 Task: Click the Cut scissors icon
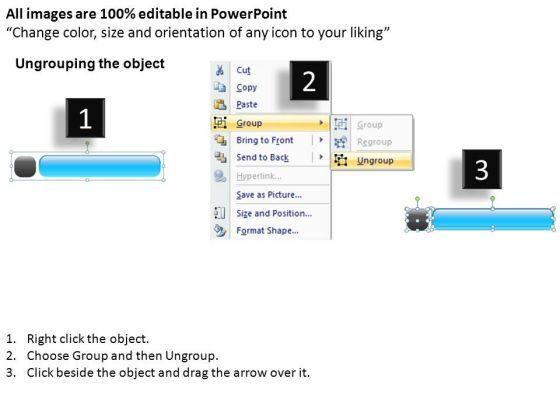220,70
